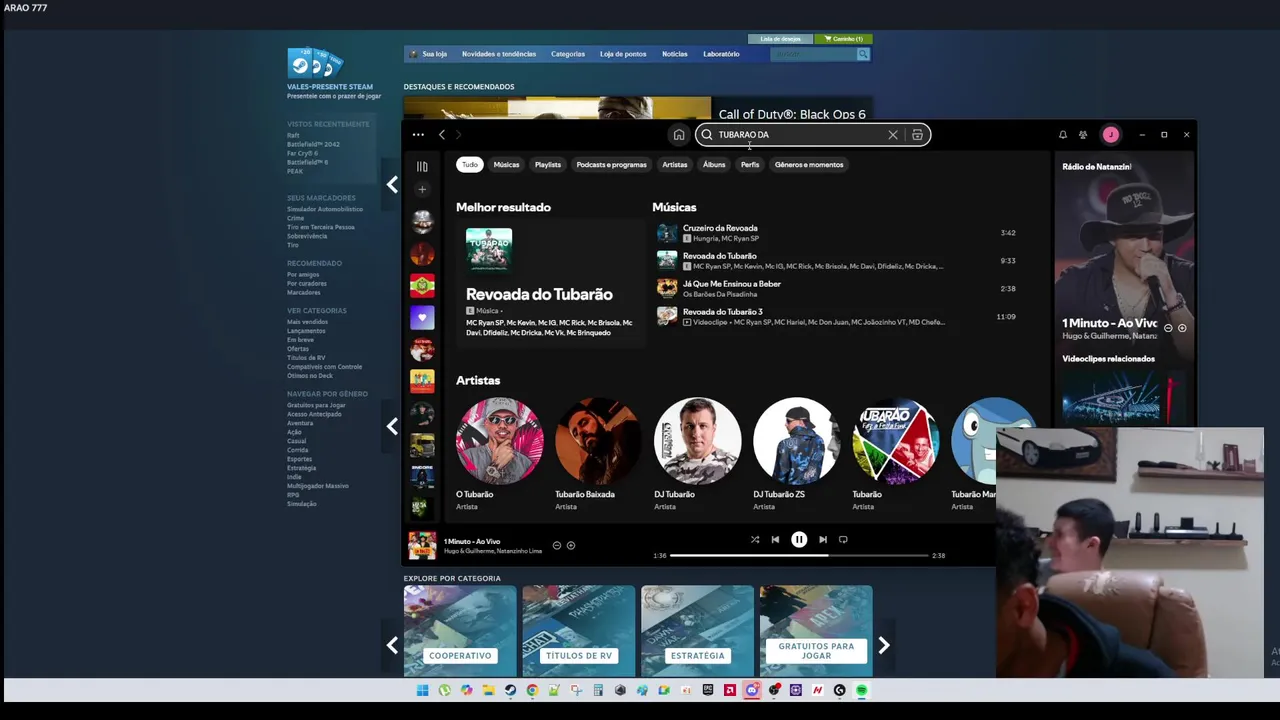The width and height of the screenshot is (1280, 720).
Task: Open the Estratégia category in Steam
Action: coord(697,632)
